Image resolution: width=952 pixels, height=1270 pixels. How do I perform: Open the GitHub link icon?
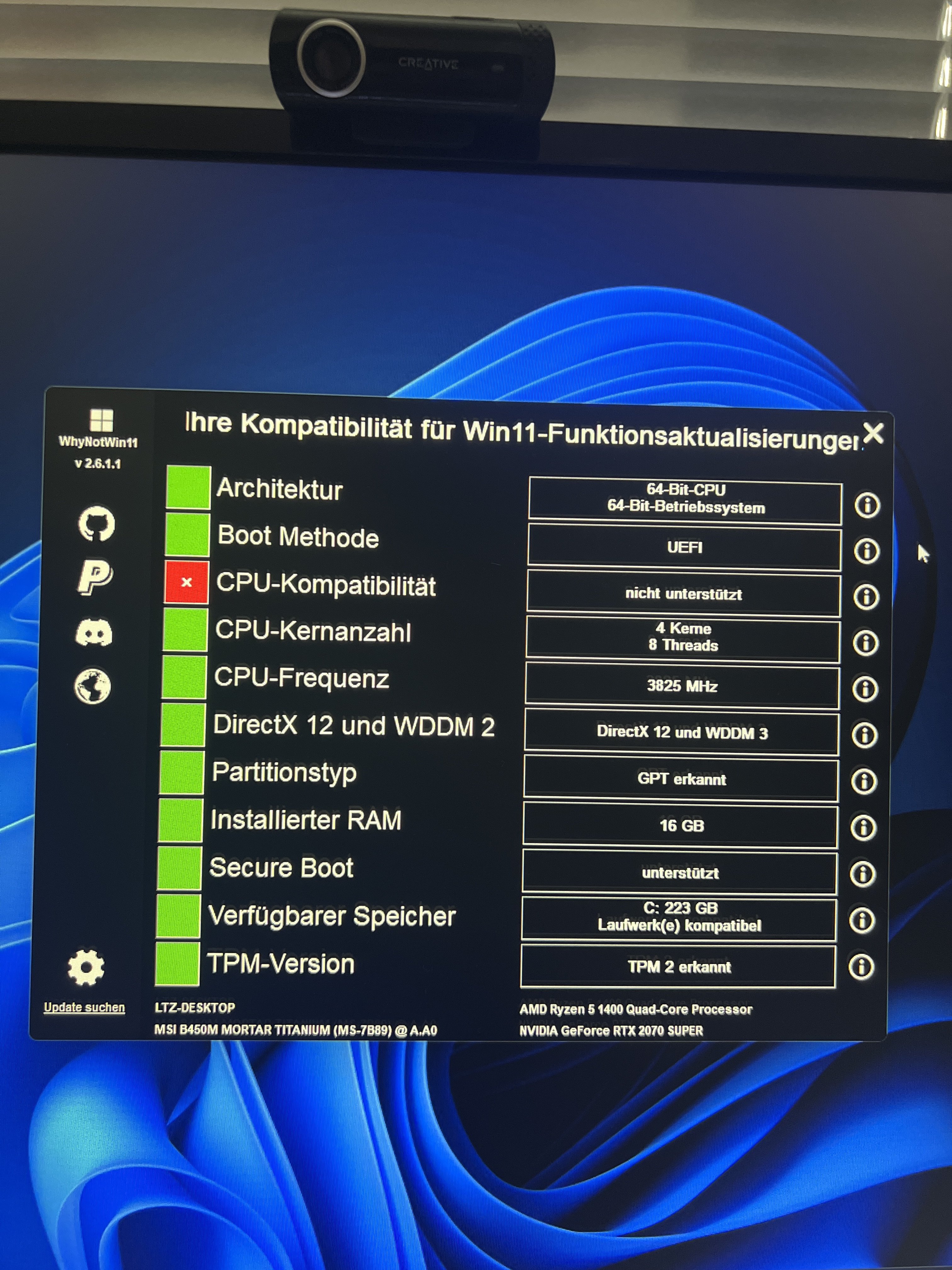click(96, 523)
